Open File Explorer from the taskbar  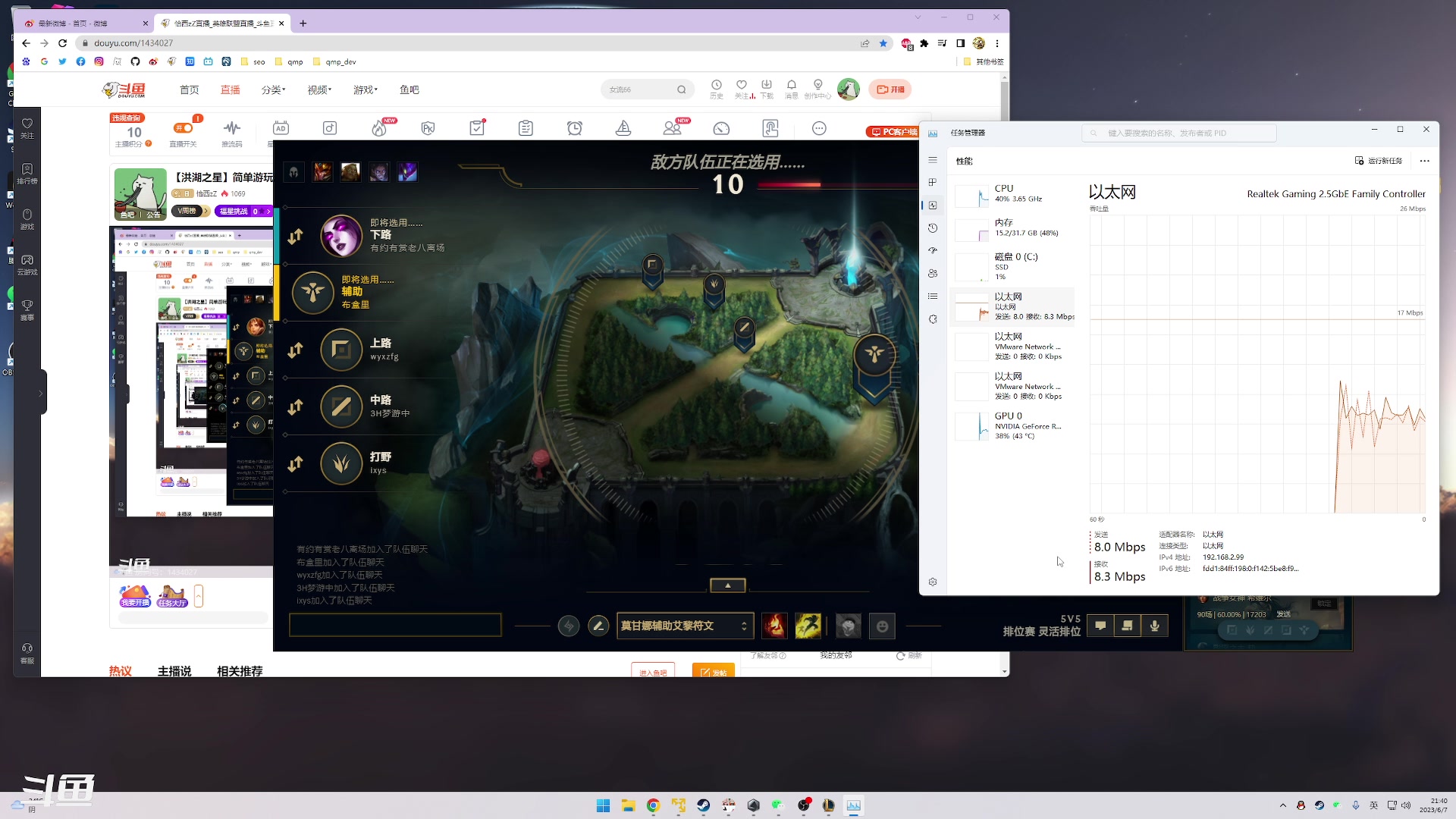[x=628, y=805]
